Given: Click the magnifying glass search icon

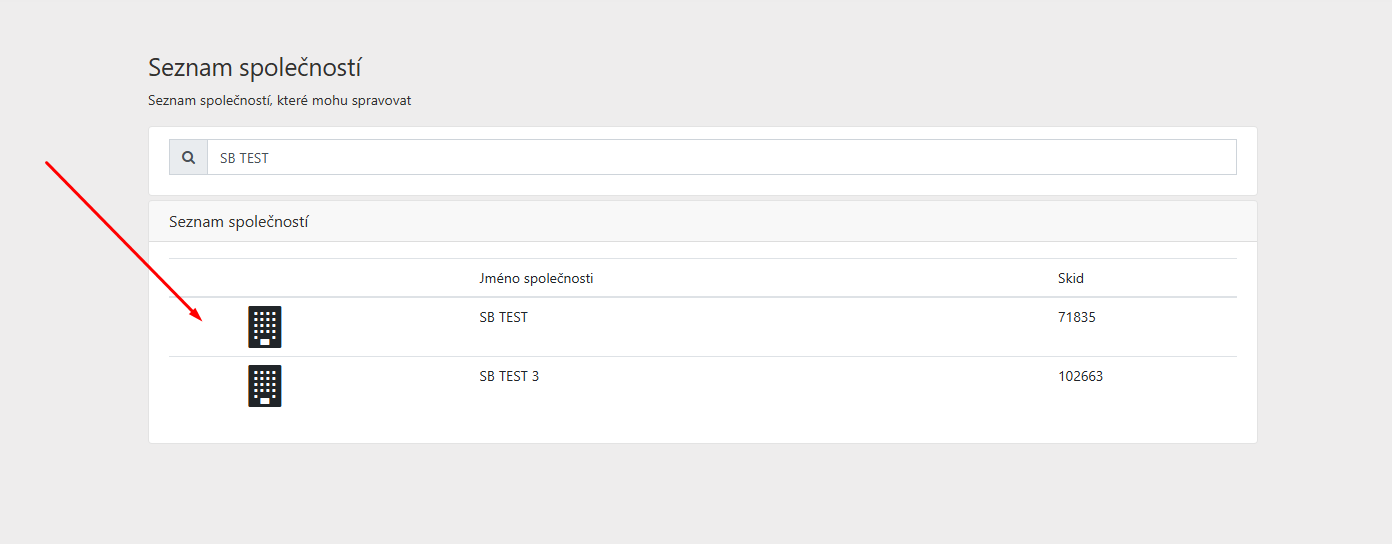Looking at the screenshot, I should pos(188,157).
